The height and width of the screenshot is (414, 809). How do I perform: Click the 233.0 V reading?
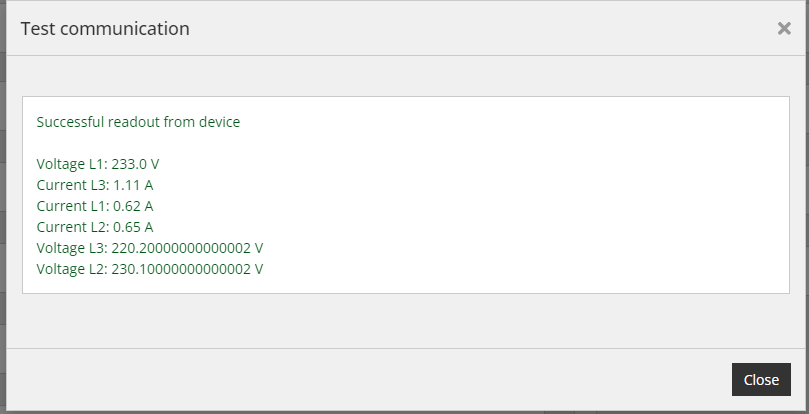pos(135,164)
